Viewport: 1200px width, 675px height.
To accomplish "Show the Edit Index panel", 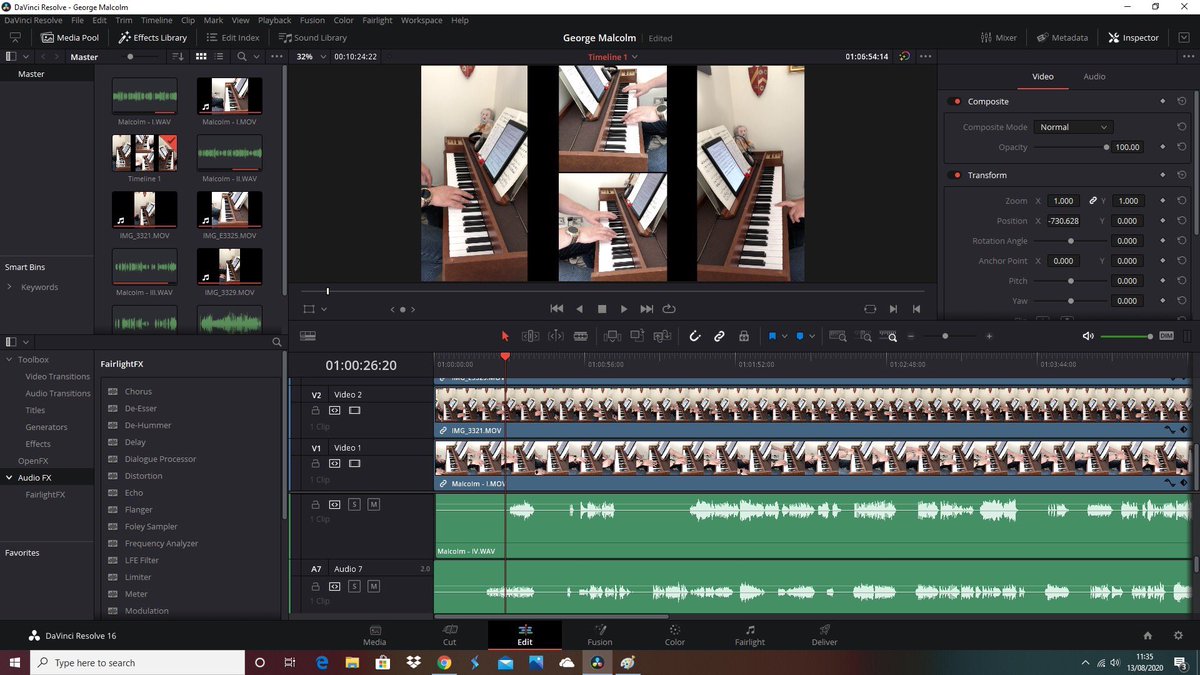I will click(233, 37).
